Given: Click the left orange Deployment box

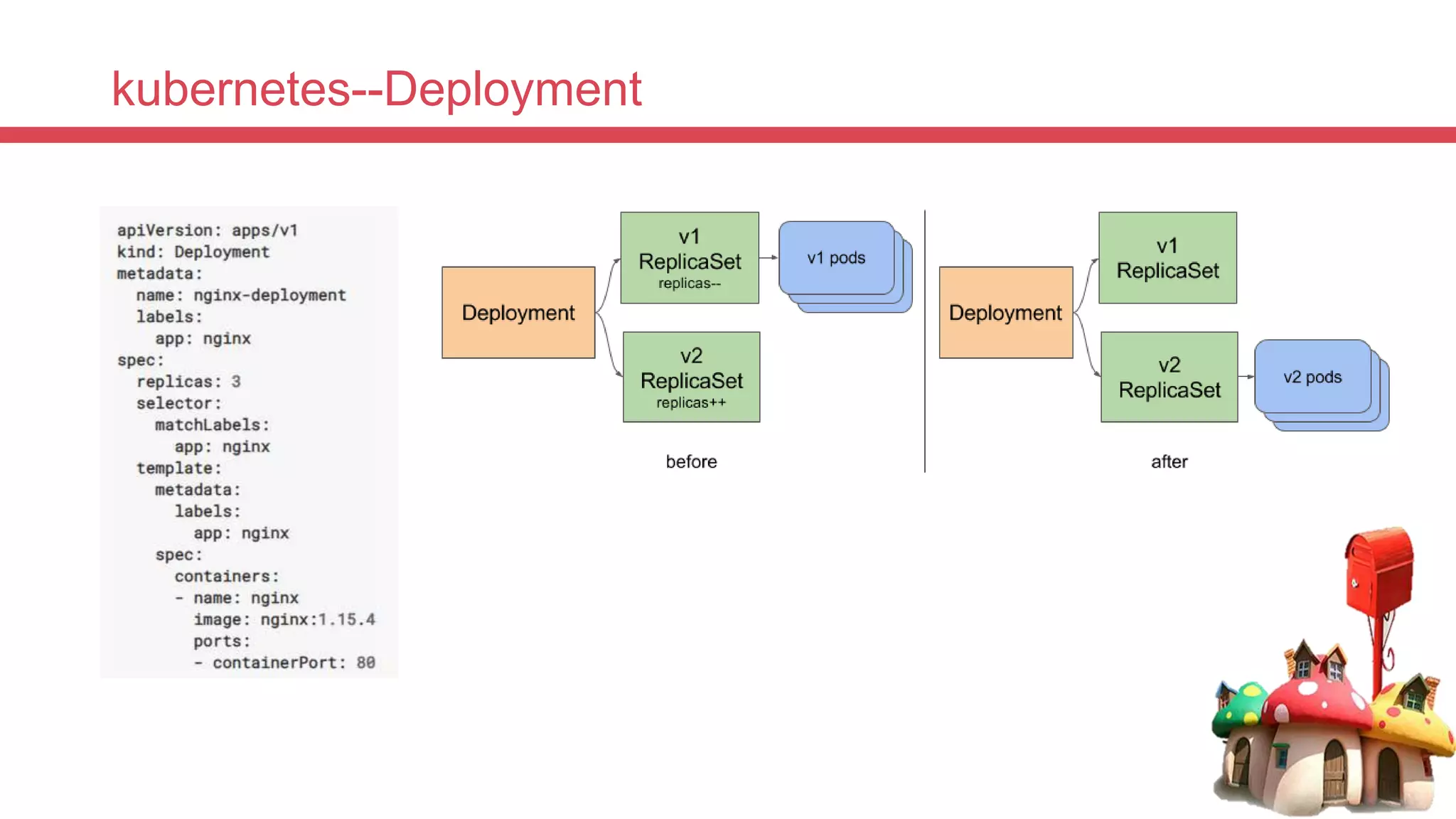Looking at the screenshot, I should (518, 313).
